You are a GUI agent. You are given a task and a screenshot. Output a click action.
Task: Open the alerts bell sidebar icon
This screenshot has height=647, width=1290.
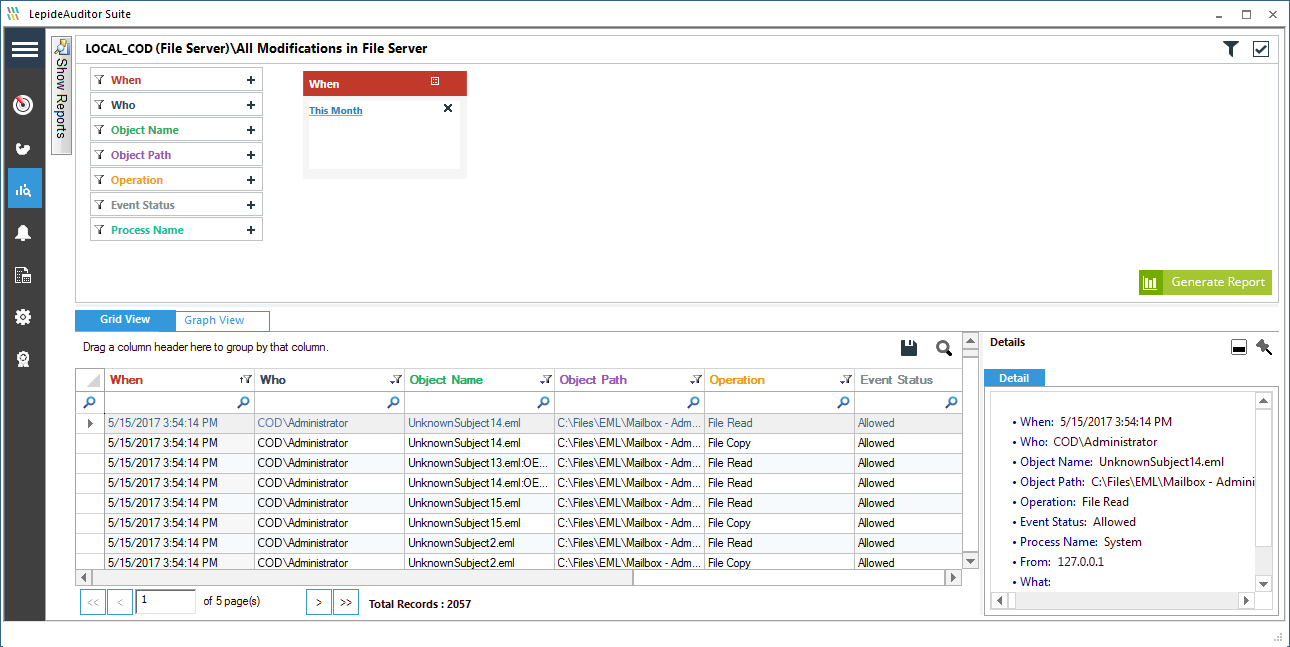[24, 233]
